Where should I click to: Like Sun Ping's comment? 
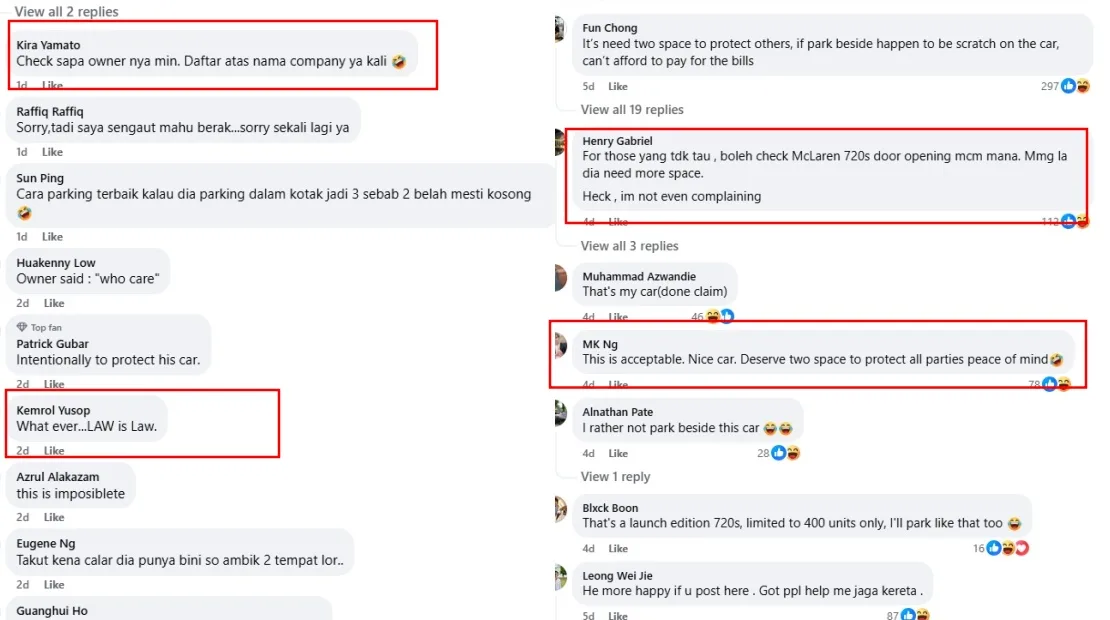click(x=52, y=237)
